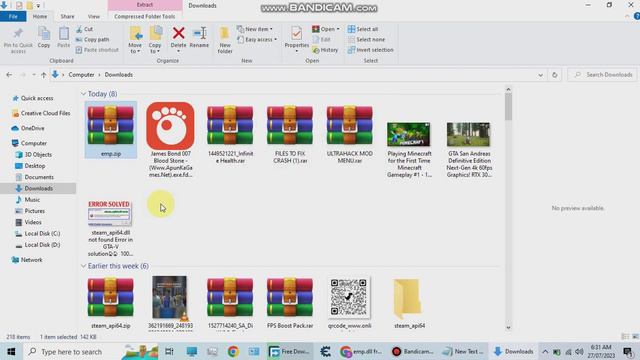This screenshot has height=360, width=640.
Task: Open the Compressed Folder Tools tab
Action: pyautogui.click(x=145, y=16)
